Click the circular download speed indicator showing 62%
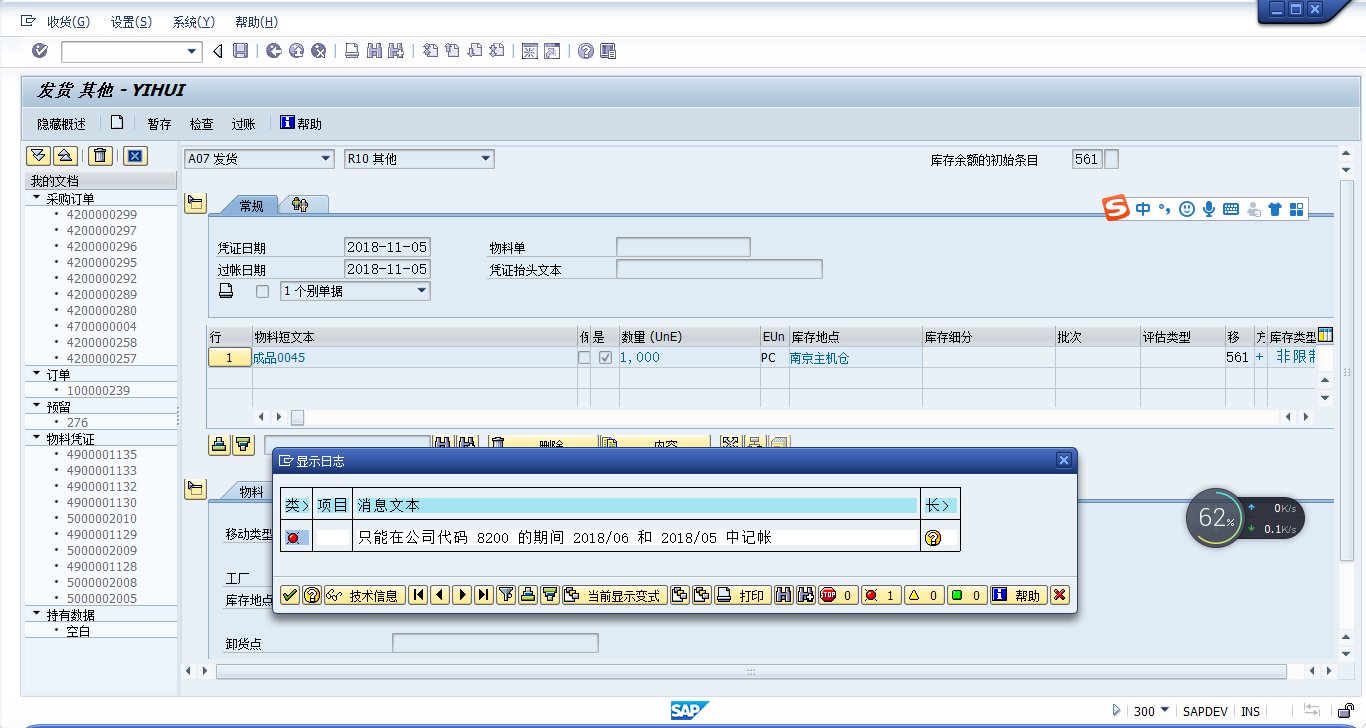The image size is (1366, 728). click(x=1214, y=518)
